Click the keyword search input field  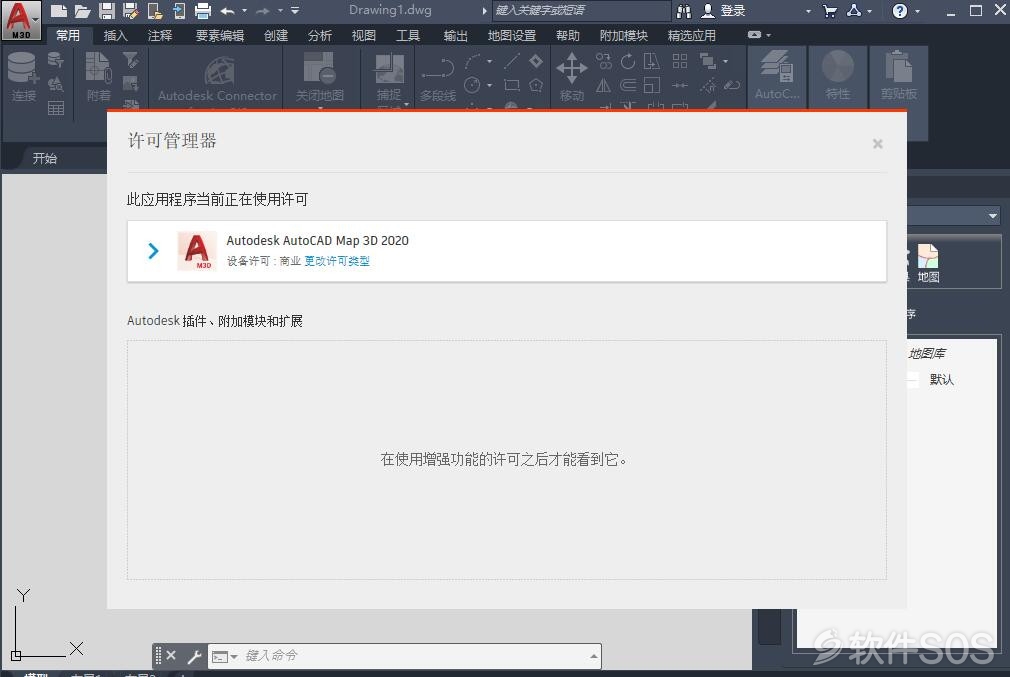tap(581, 10)
